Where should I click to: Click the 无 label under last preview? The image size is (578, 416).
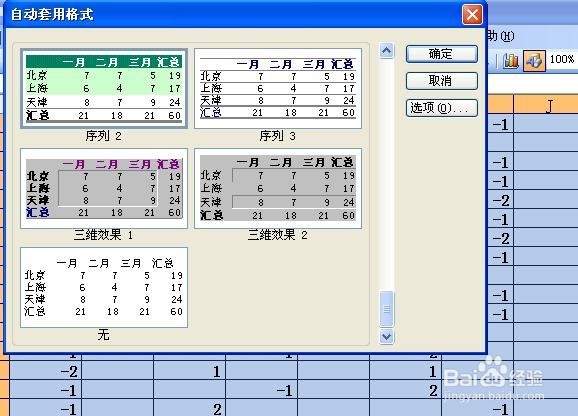pos(103,335)
